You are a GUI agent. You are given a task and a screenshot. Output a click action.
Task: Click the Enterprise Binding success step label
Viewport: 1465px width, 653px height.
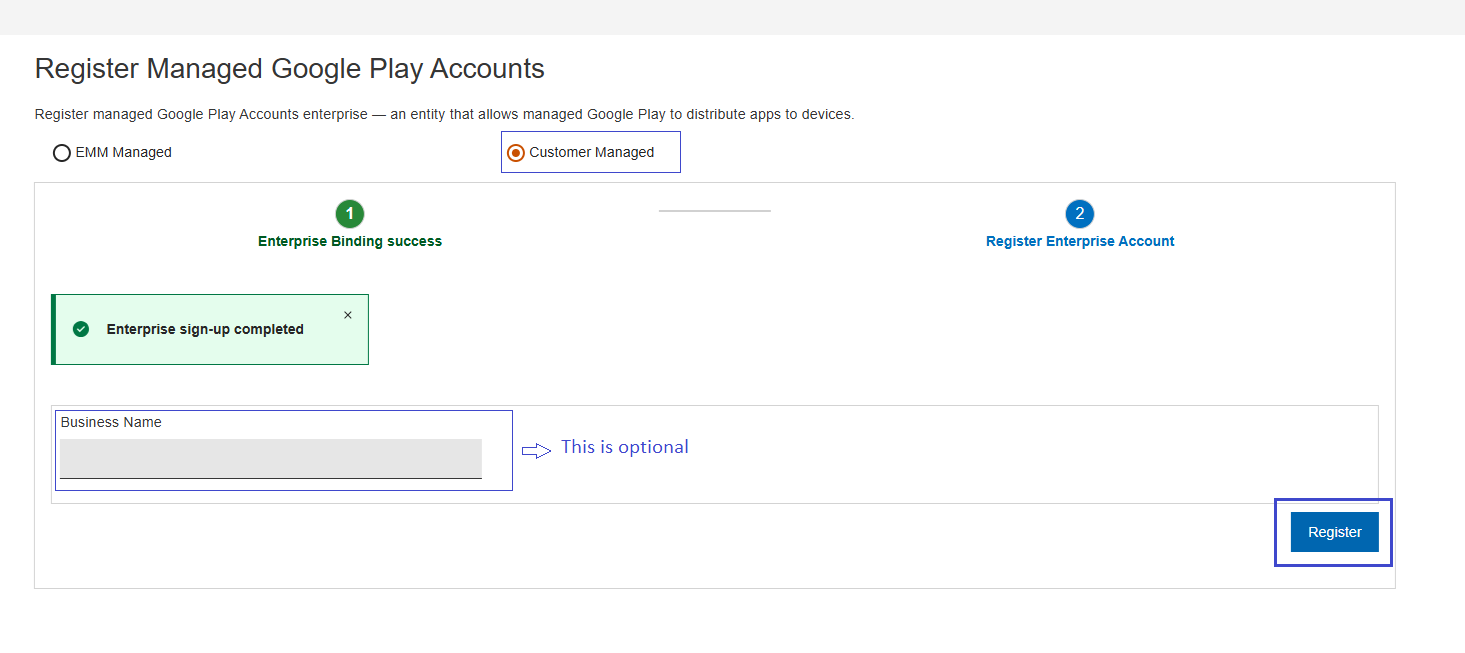click(350, 241)
